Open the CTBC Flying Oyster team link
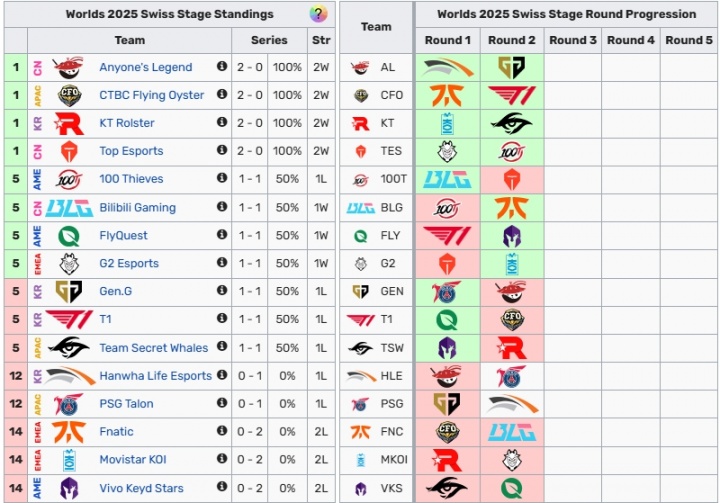This screenshot has height=503, width=720. point(151,96)
